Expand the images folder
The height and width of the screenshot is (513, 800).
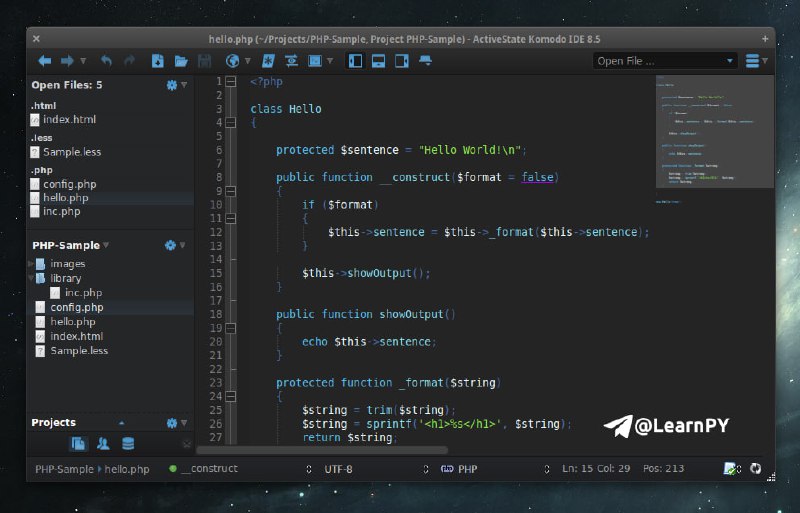(31, 264)
